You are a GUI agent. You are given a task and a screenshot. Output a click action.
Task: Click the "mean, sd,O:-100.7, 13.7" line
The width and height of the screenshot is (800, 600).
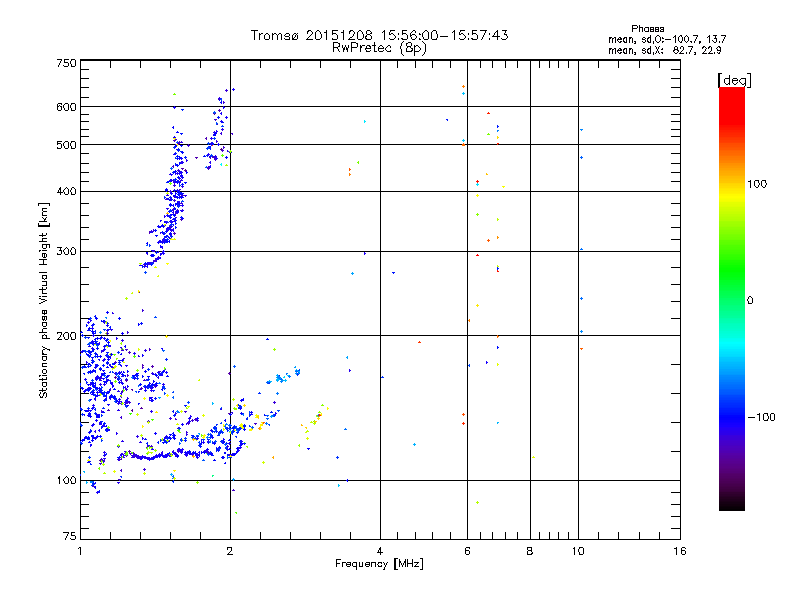[667, 39]
